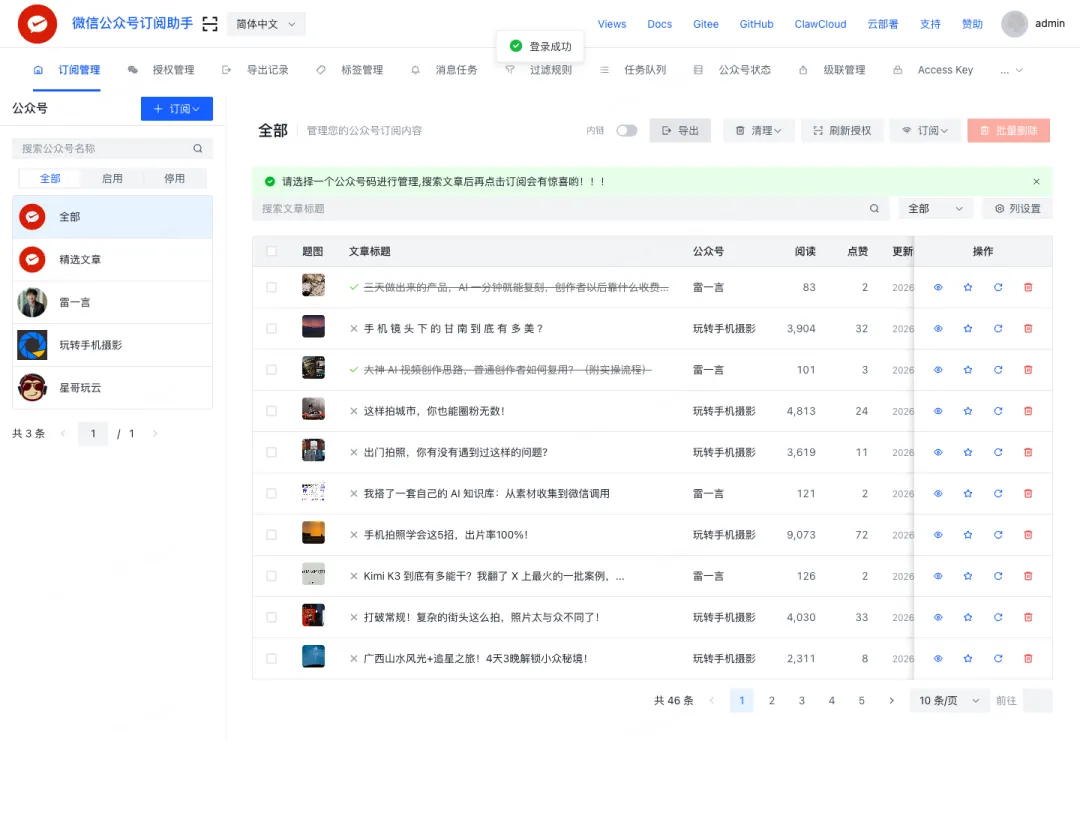Switch to the 标签管理 tab

[x=350, y=70]
